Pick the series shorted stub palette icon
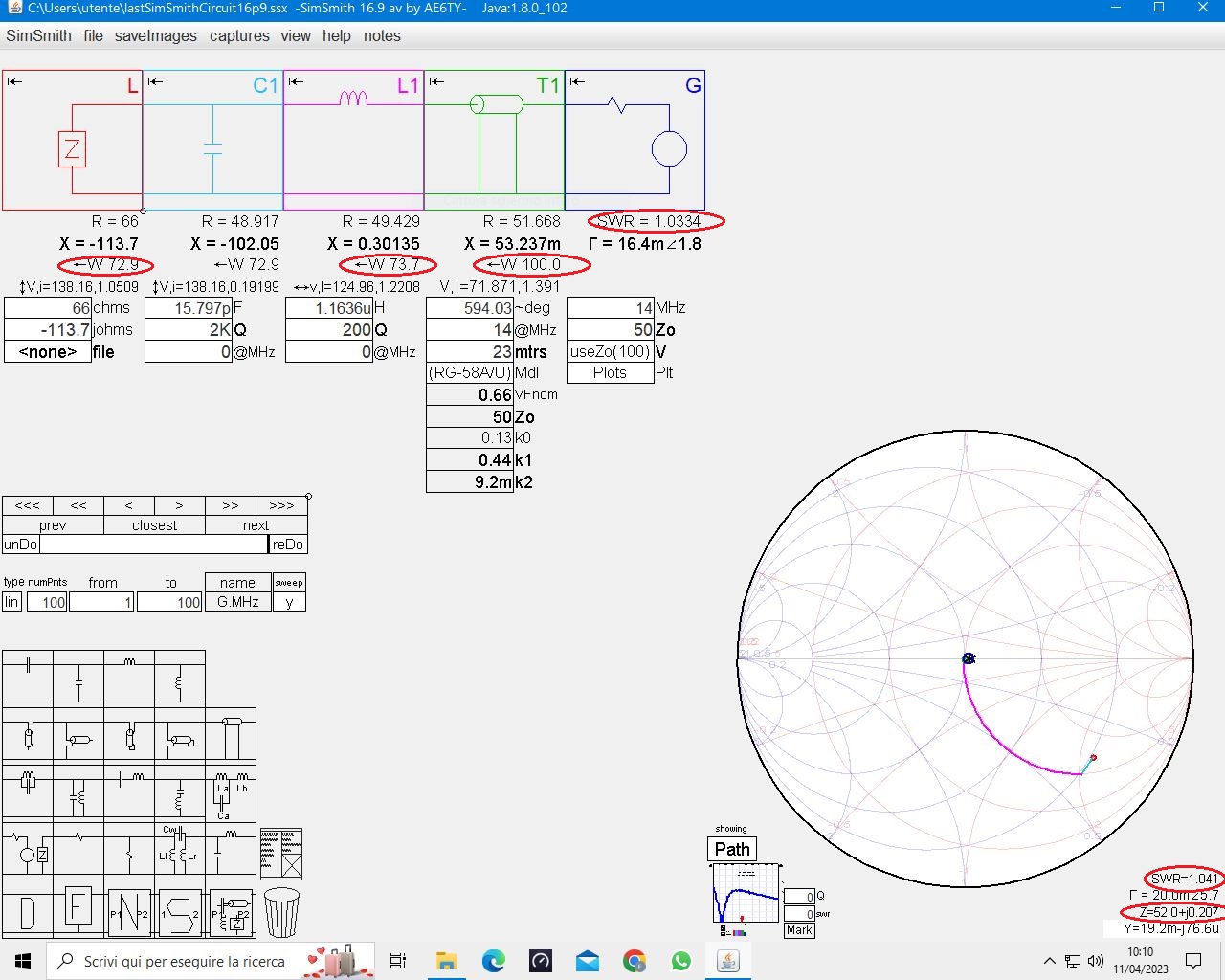 (129, 734)
